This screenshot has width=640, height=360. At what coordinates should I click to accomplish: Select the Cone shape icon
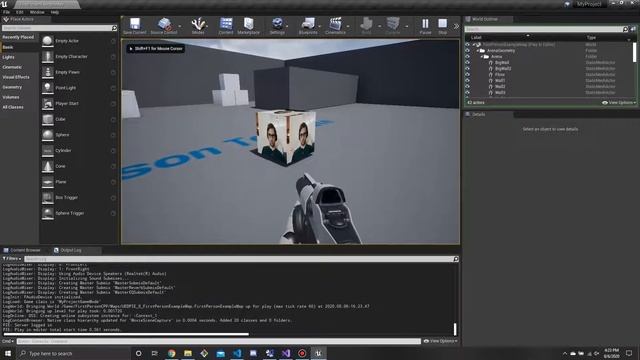[x=48, y=166]
